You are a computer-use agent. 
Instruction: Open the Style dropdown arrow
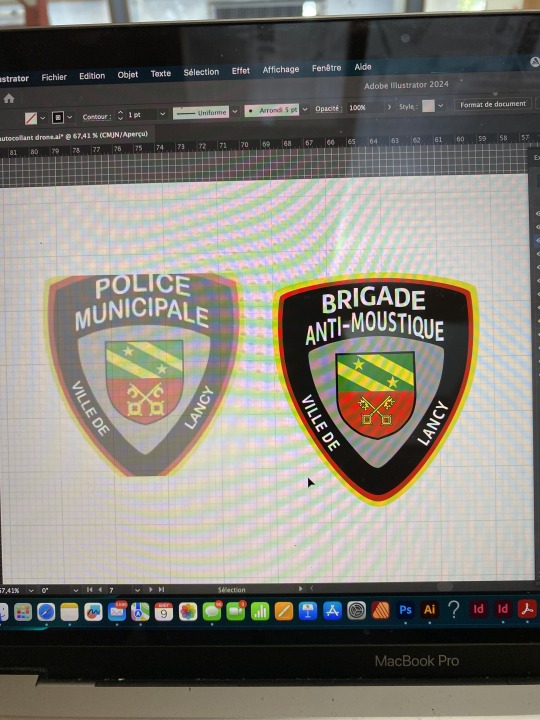click(x=440, y=106)
